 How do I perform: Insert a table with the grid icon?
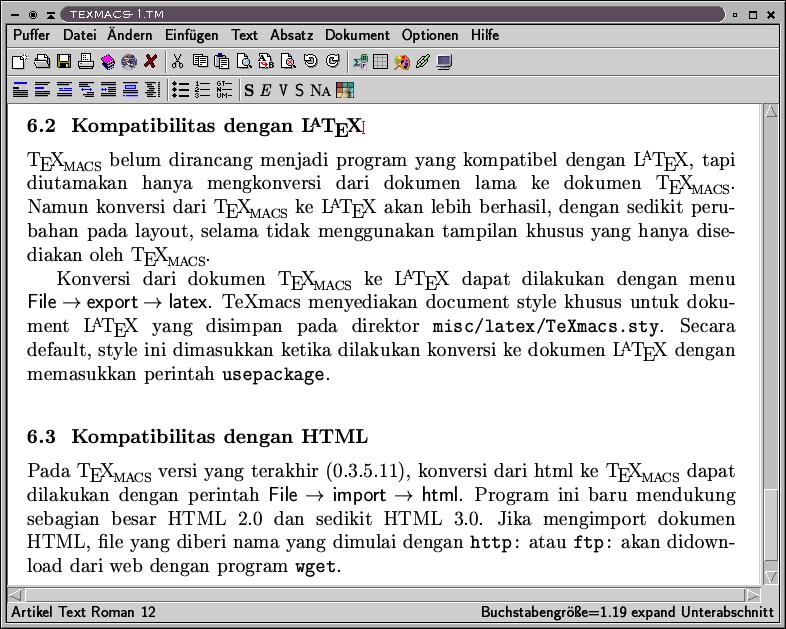[380, 62]
